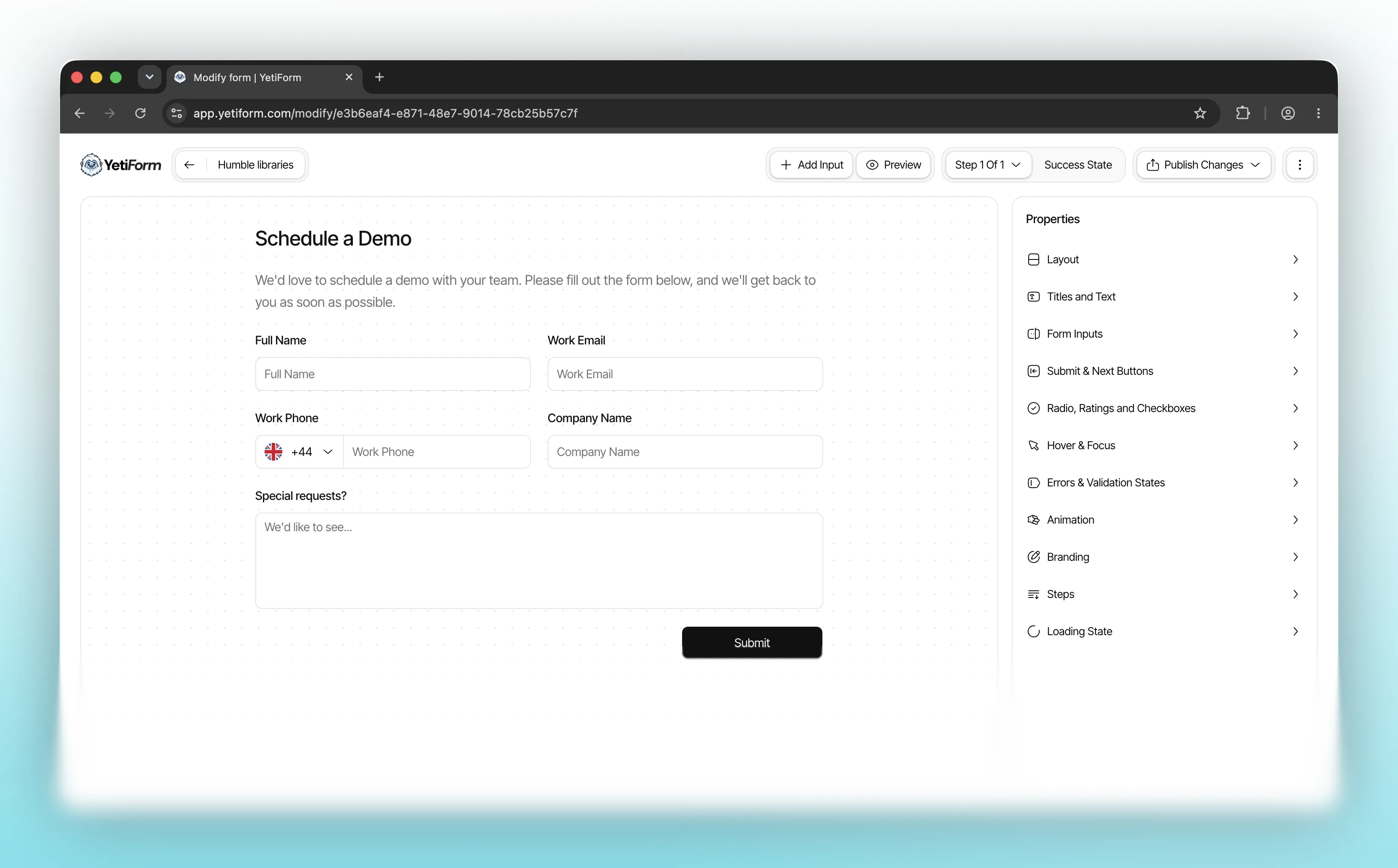Click the Loading State spinner icon
This screenshot has height=868, width=1398.
(1033, 631)
